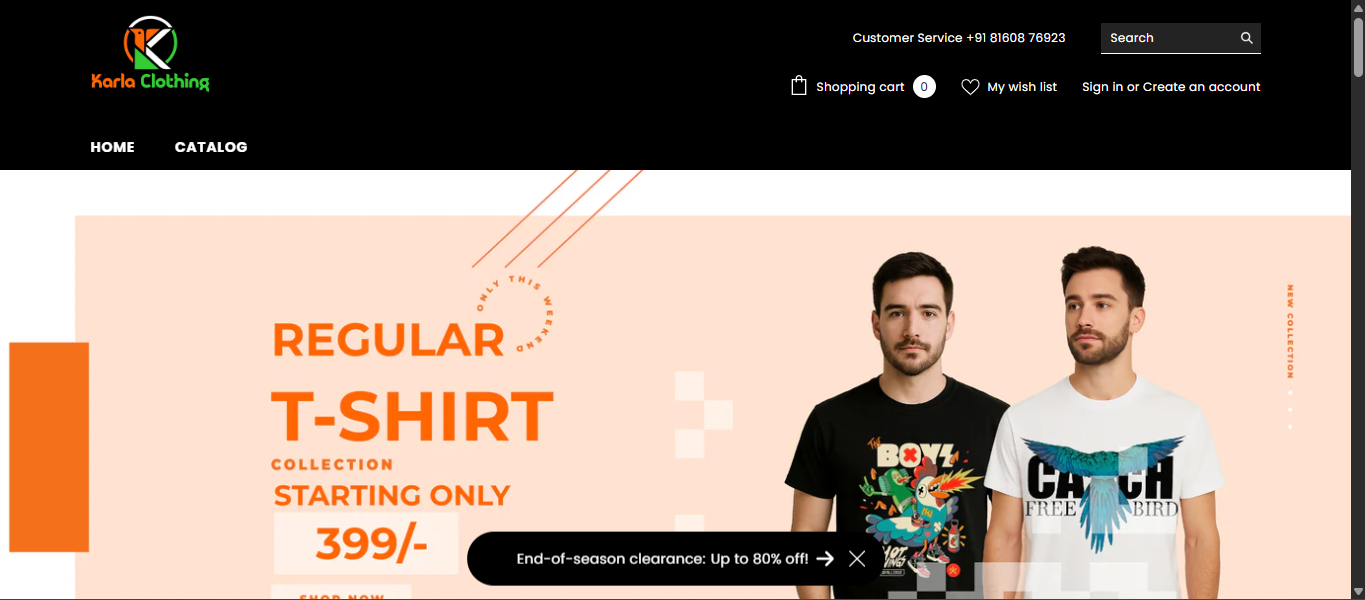Follow the clearance banner arrow icon
This screenshot has height=600, width=1365.
[825, 558]
